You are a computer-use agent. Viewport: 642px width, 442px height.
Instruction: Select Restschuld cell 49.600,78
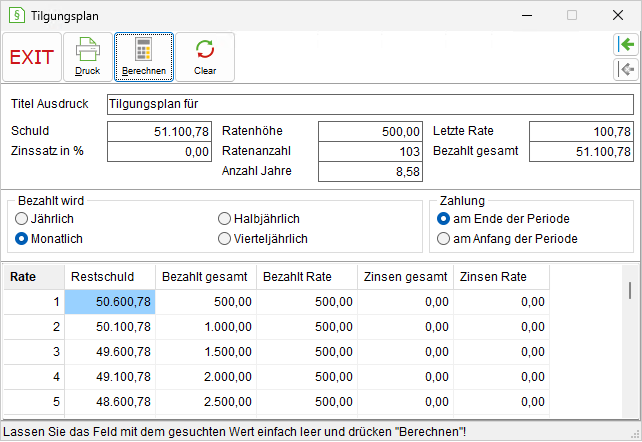110,352
